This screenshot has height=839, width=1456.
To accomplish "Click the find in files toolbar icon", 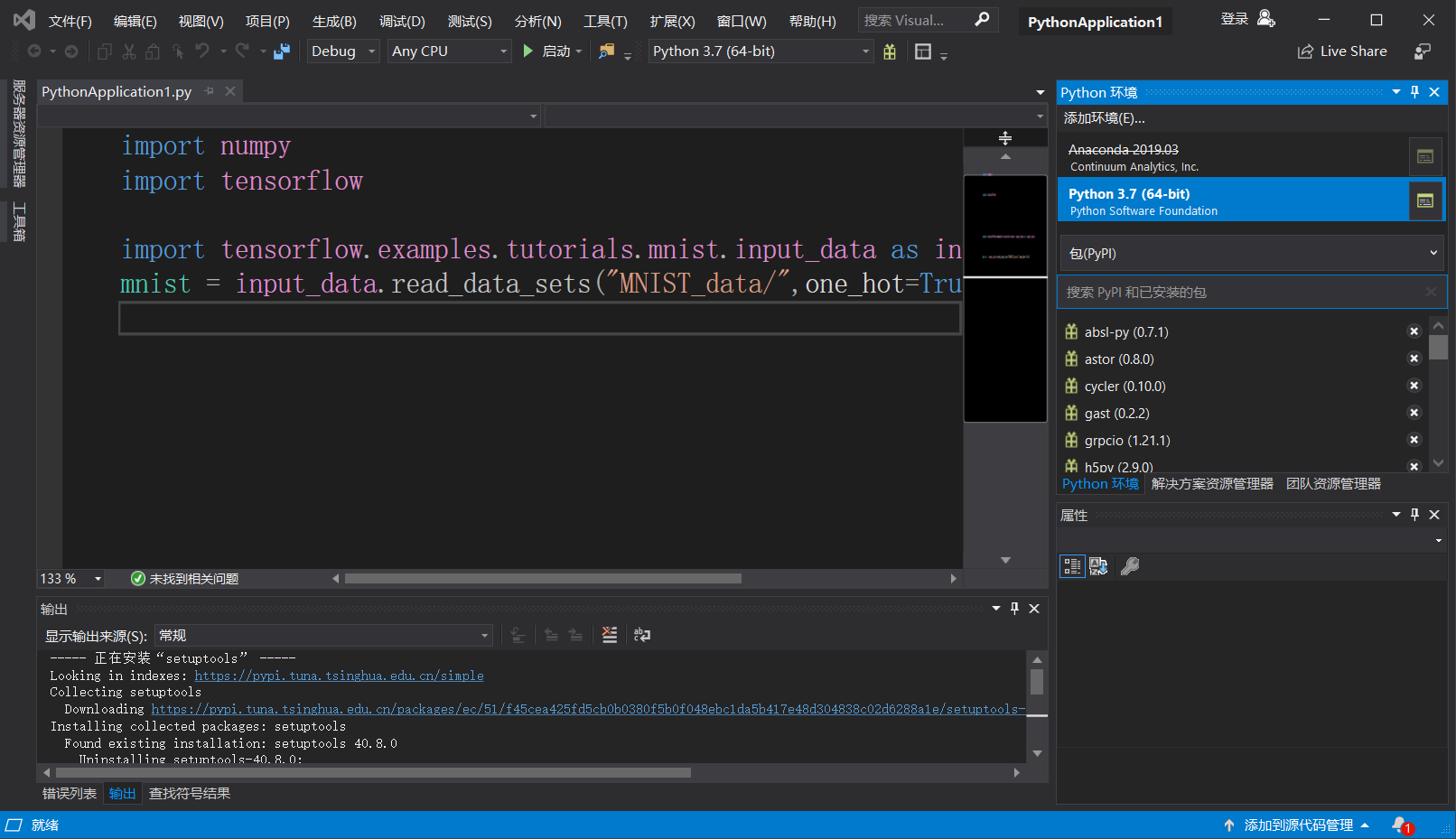I will pos(607,51).
